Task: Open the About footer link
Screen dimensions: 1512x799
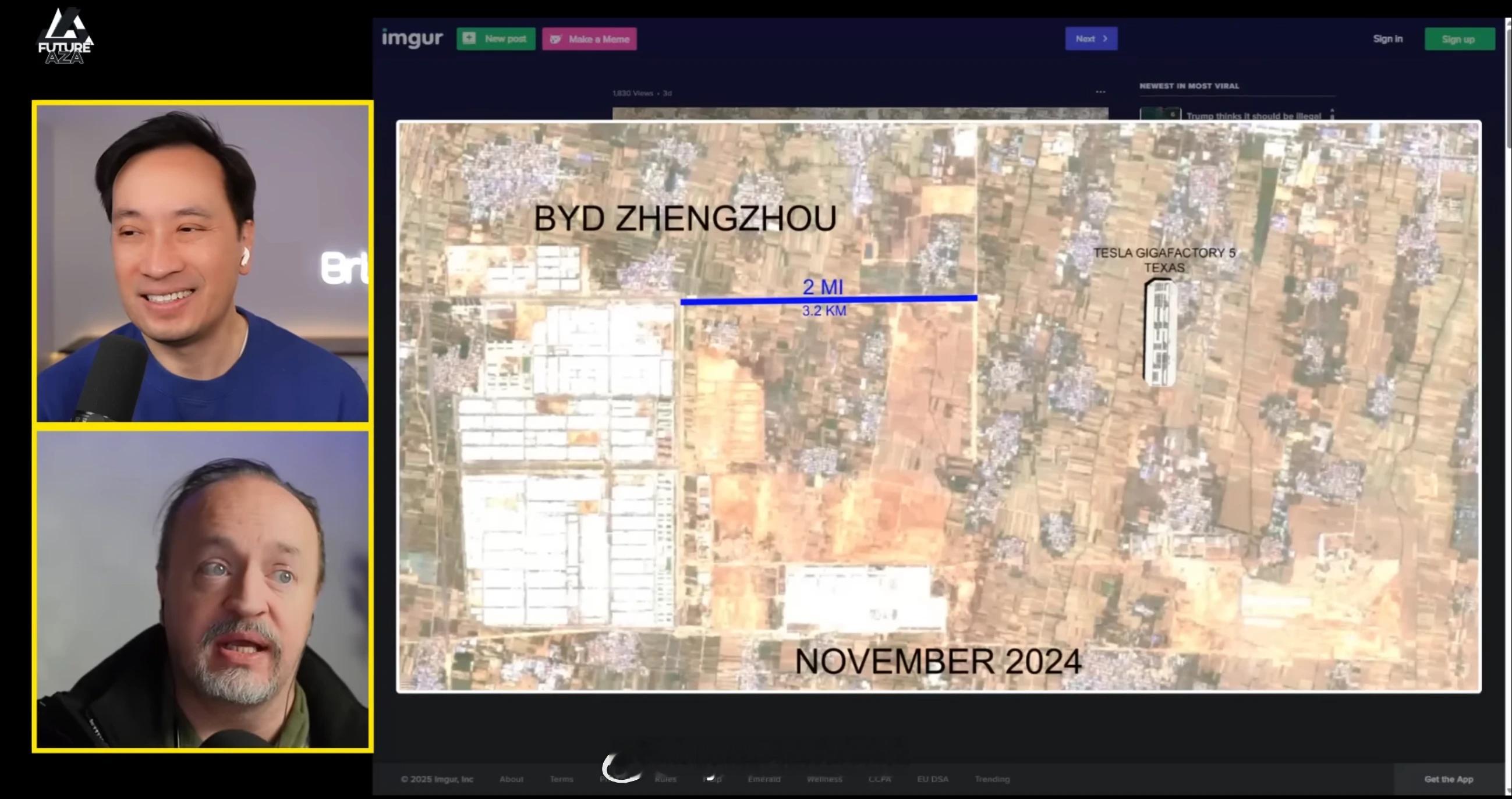Action: point(511,779)
